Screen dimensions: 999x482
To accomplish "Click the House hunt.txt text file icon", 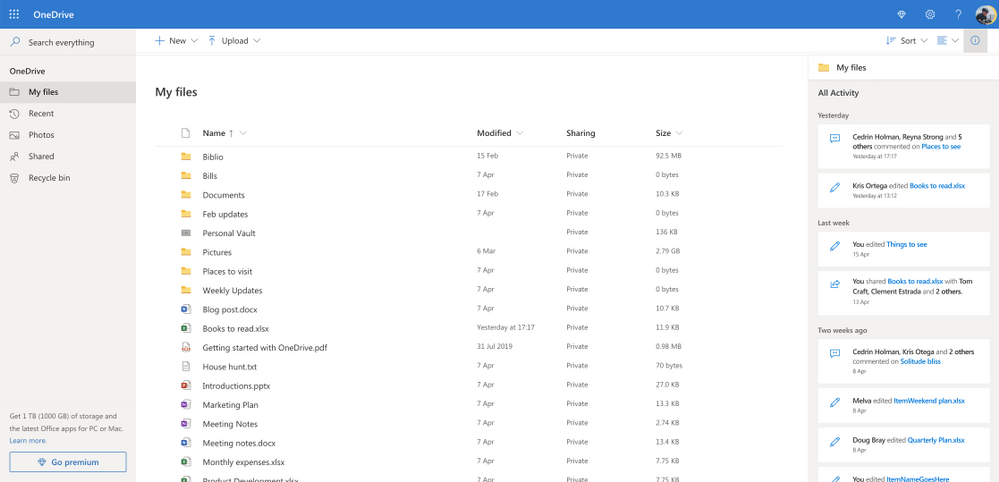I will (186, 366).
